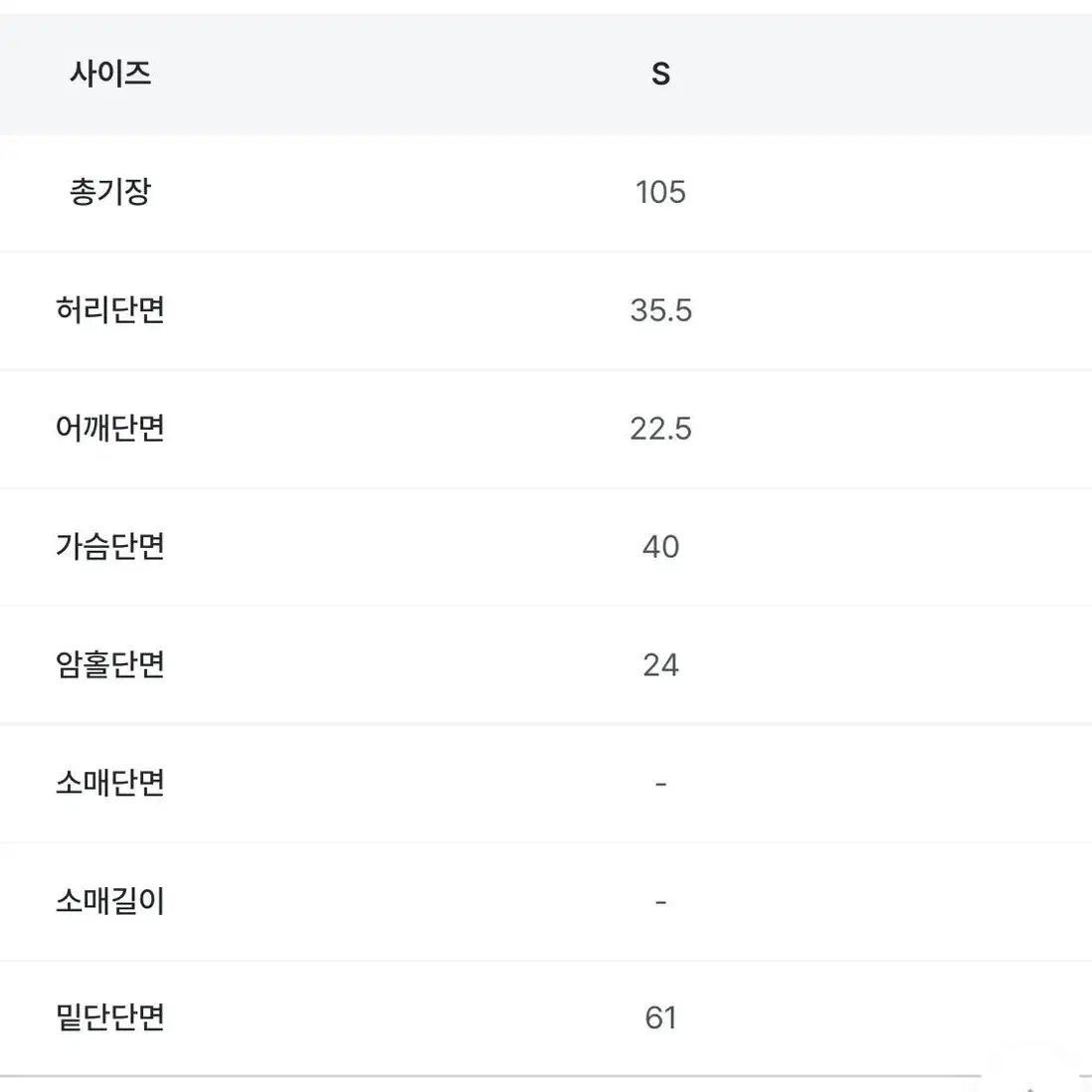Viewport: 1092px width, 1092px height.
Task: Select the 밑단단면 row label
Action: click(x=110, y=1018)
